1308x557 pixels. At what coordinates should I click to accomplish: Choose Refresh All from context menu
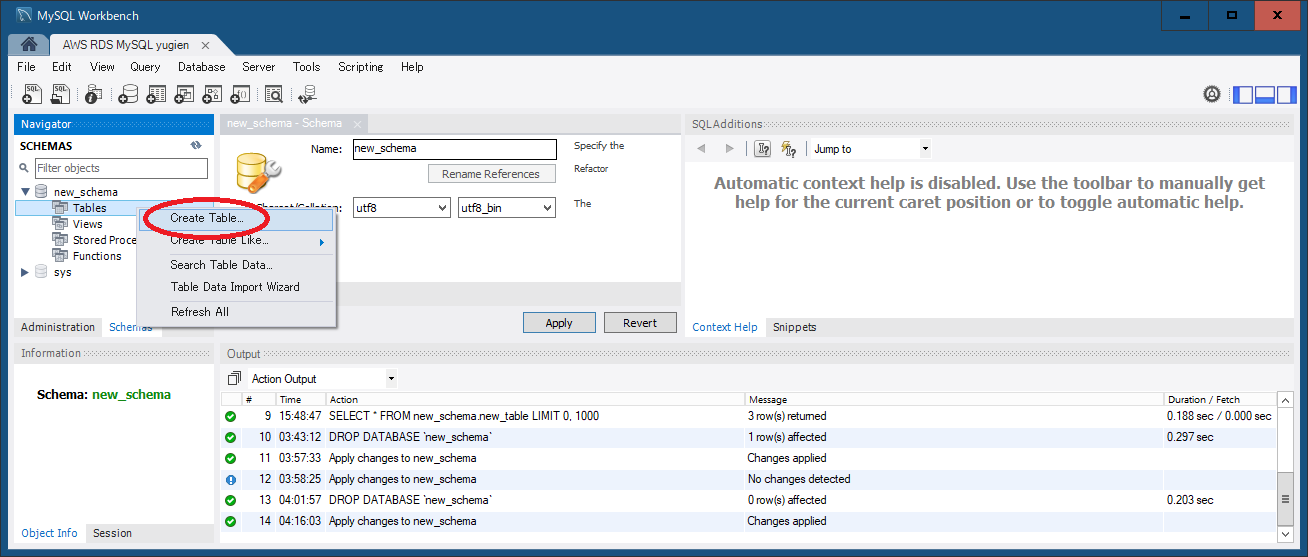(x=200, y=312)
